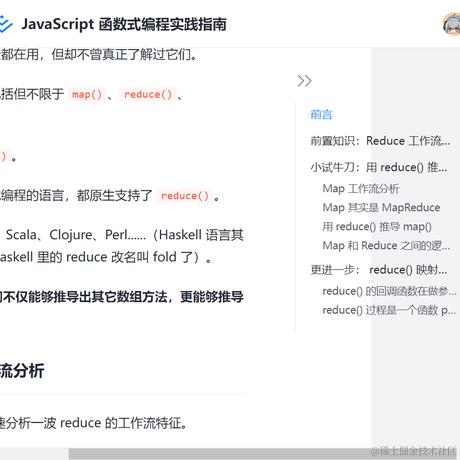Go to Map 工作流分析 entry
460x460 pixels.
[x=361, y=189]
